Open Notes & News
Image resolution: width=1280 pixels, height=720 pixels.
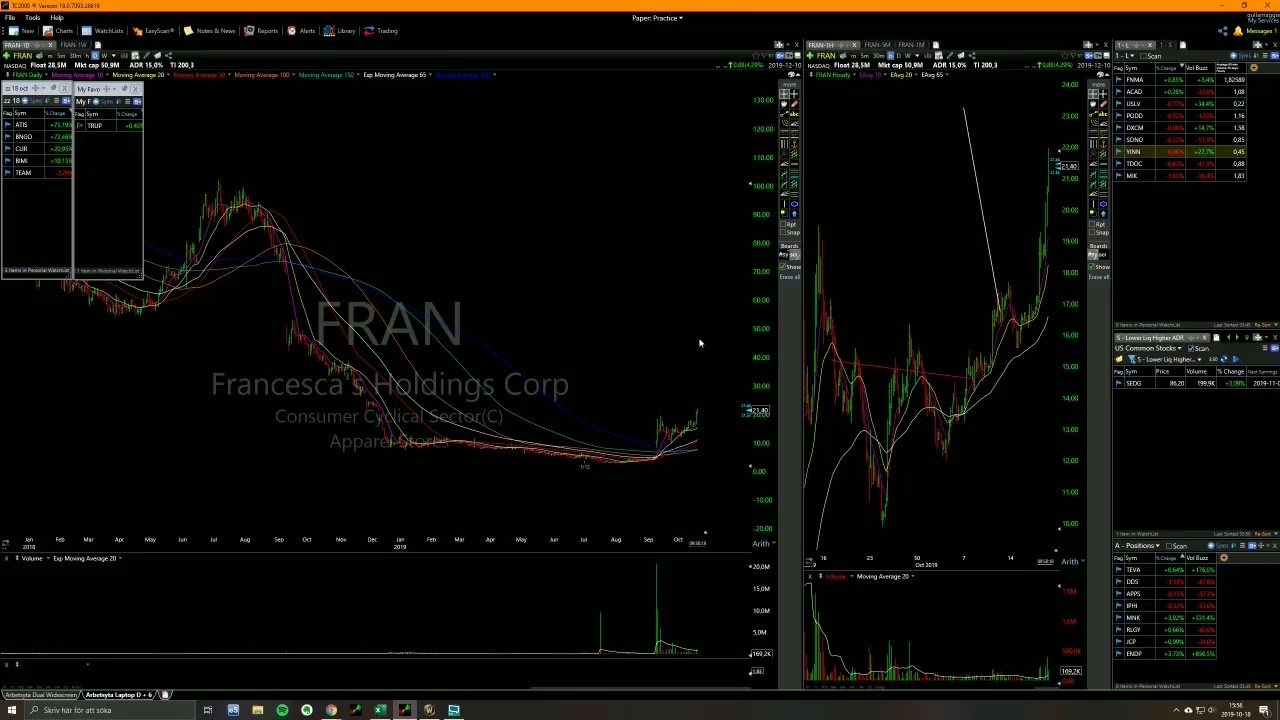pyautogui.click(x=210, y=31)
